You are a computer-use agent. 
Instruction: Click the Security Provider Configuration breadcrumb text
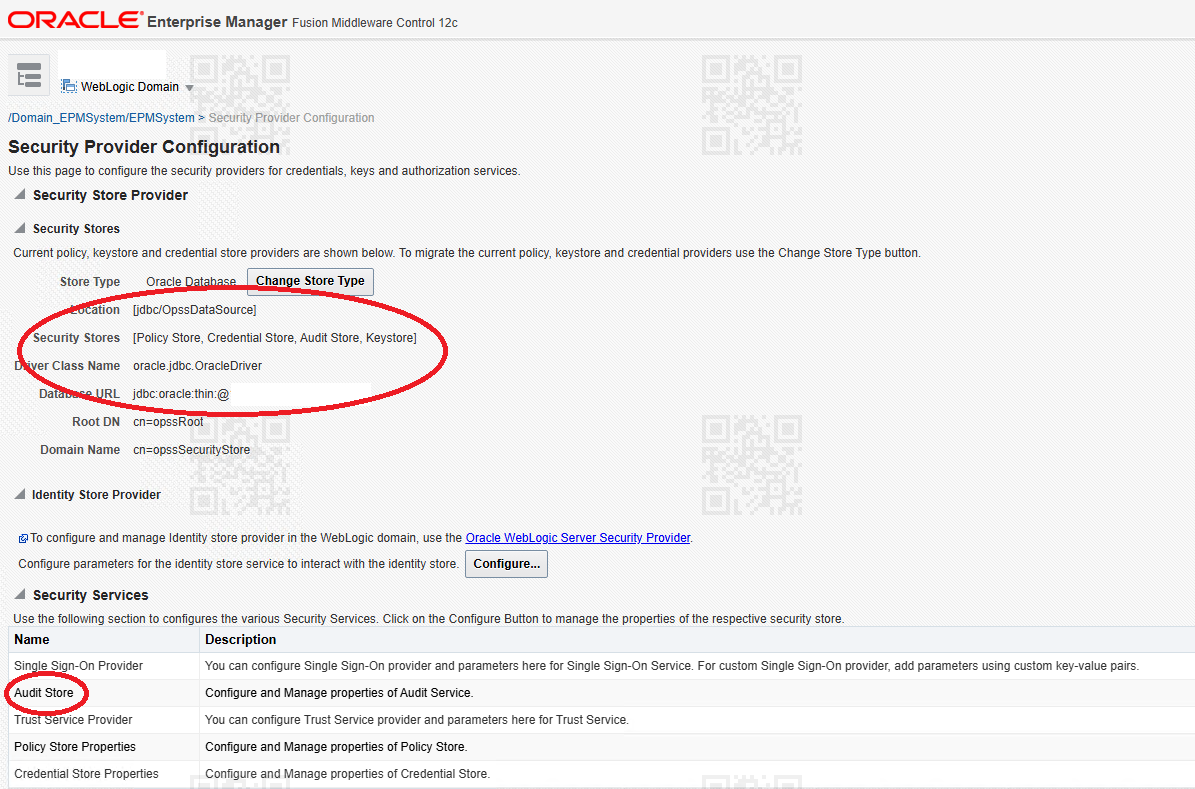click(291, 117)
